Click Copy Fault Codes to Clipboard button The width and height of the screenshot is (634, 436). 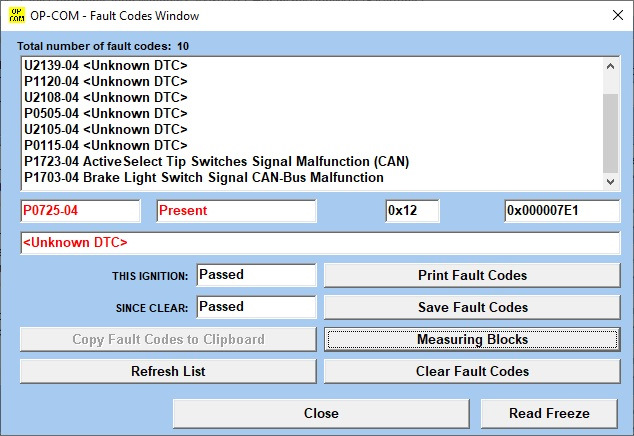click(168, 339)
